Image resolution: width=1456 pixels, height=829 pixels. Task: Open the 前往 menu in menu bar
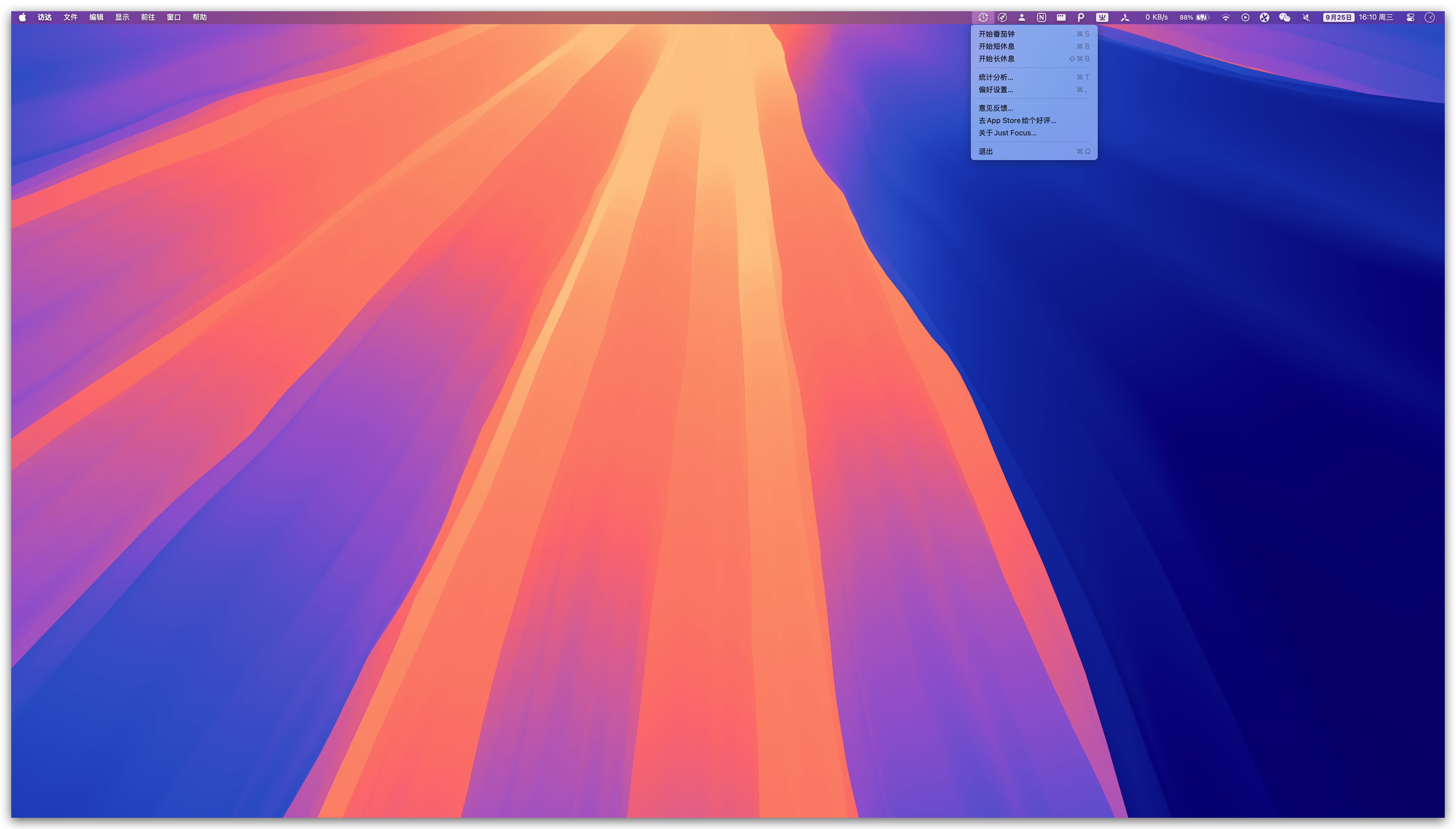148,17
